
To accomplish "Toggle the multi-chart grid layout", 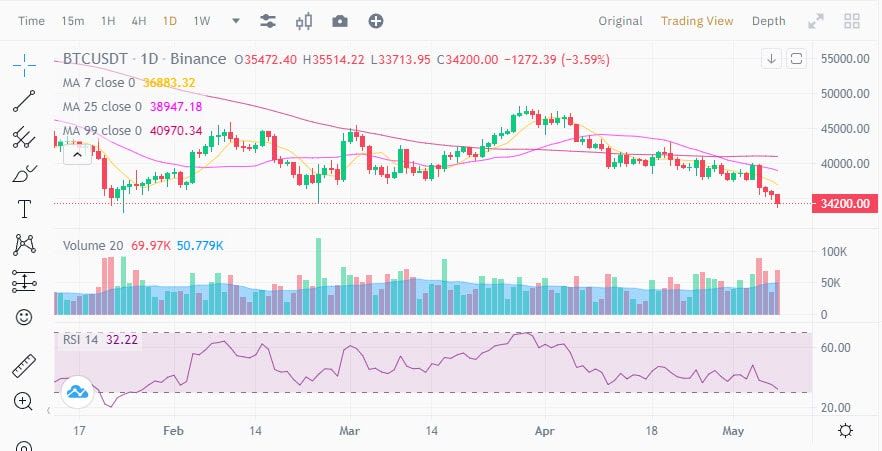I will 852,21.
